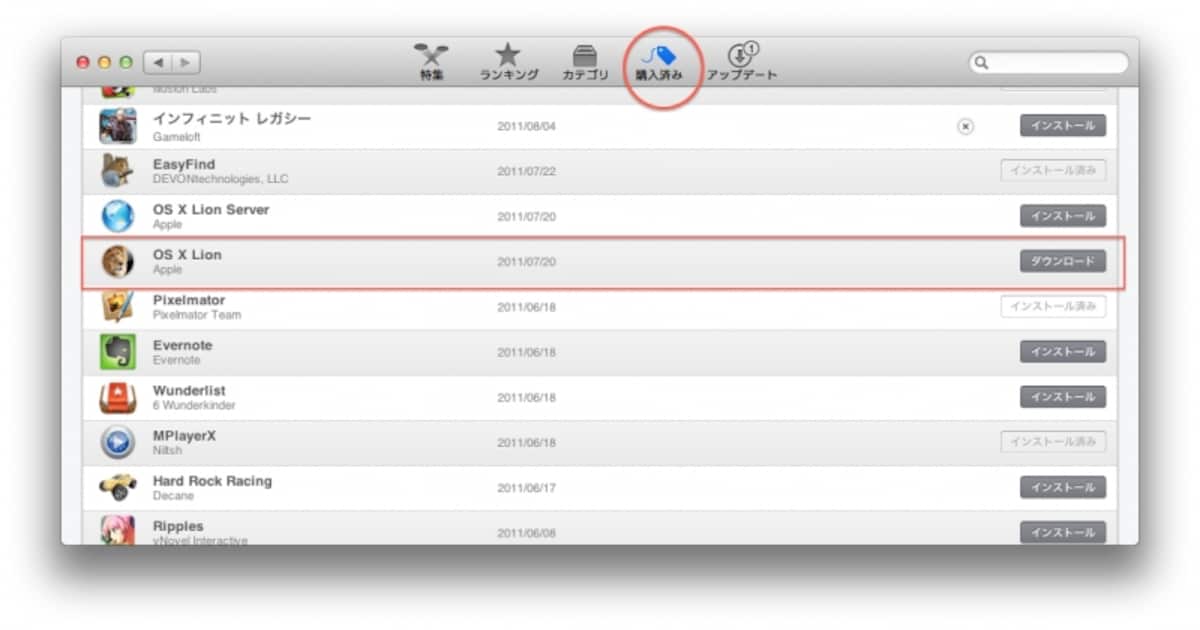Hide インフィニット レガシー with the x button
1200x630 pixels.
[x=965, y=126]
